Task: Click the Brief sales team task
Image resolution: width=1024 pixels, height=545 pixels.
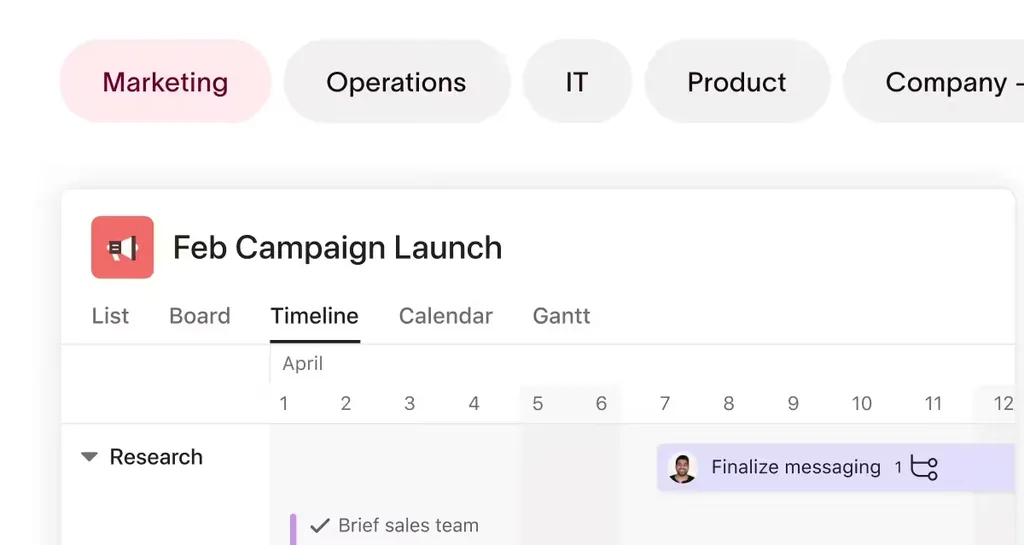Action: [408, 525]
